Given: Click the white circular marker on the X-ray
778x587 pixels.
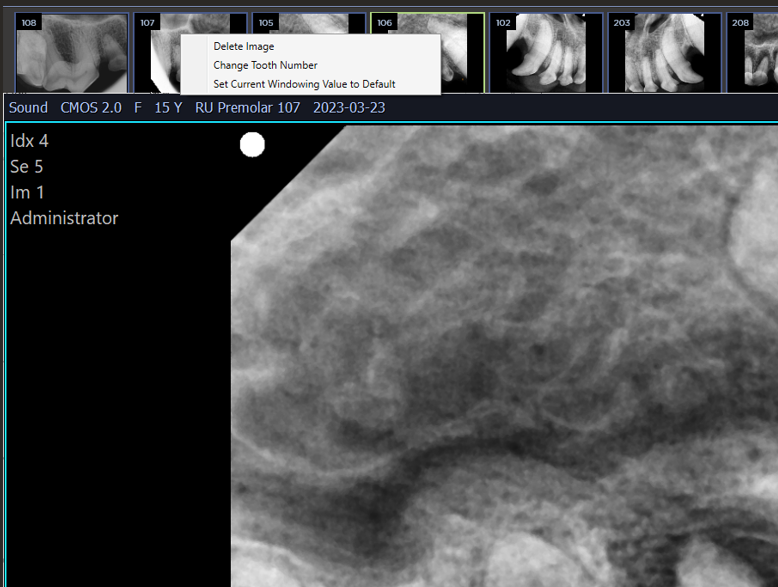Looking at the screenshot, I should coord(252,145).
